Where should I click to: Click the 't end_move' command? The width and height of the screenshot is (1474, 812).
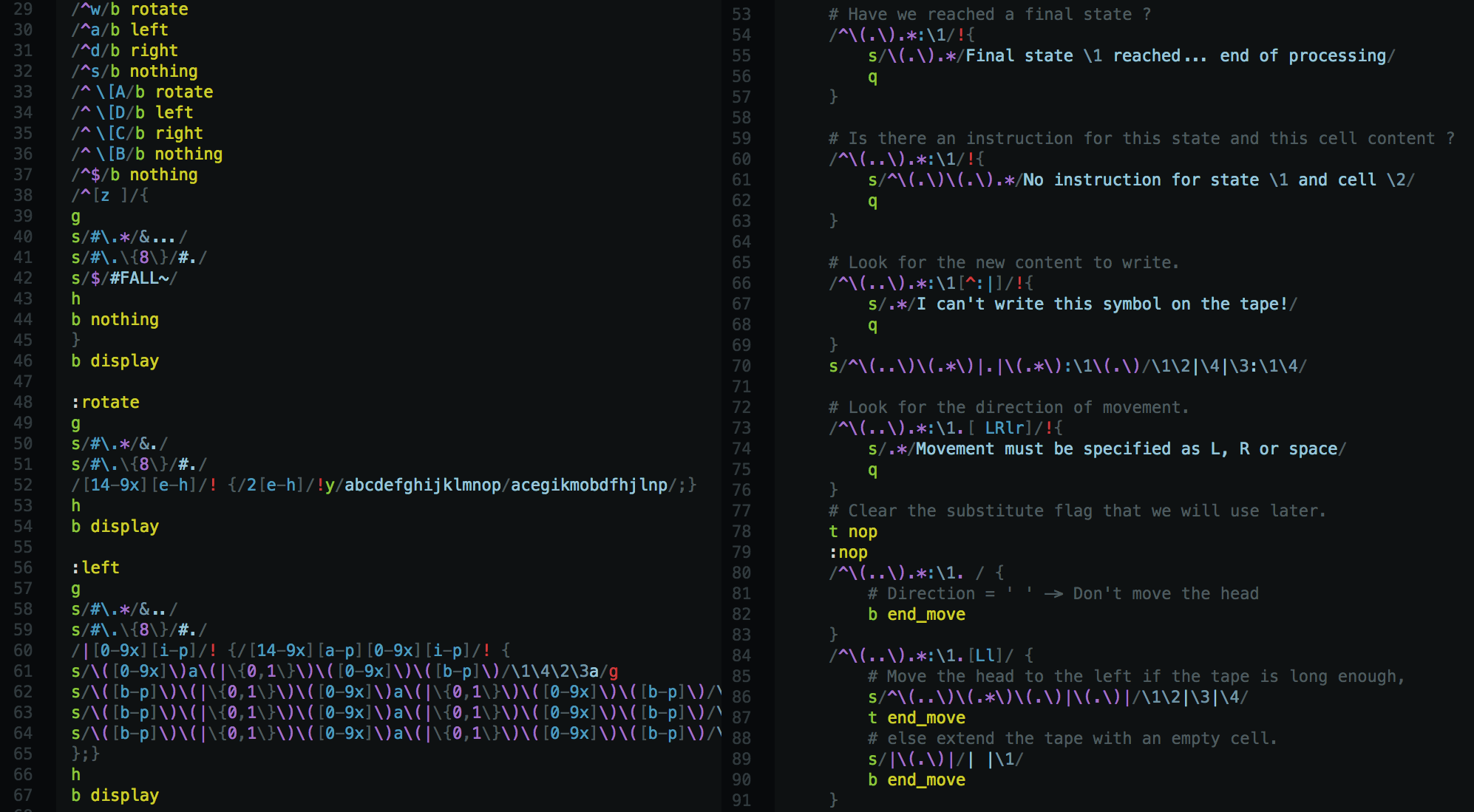916,717
